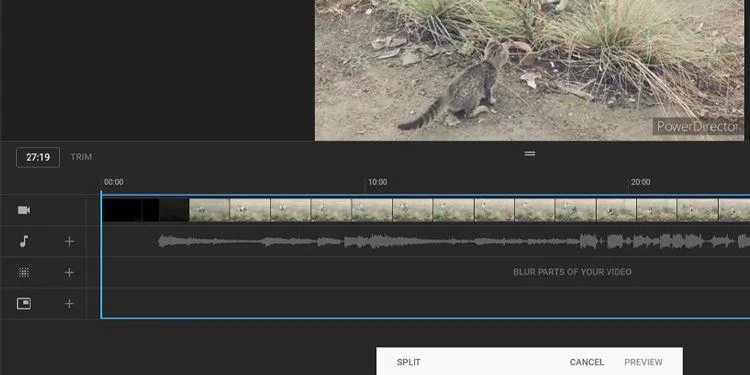
Task: Select the TRIM button
Action: coord(81,157)
